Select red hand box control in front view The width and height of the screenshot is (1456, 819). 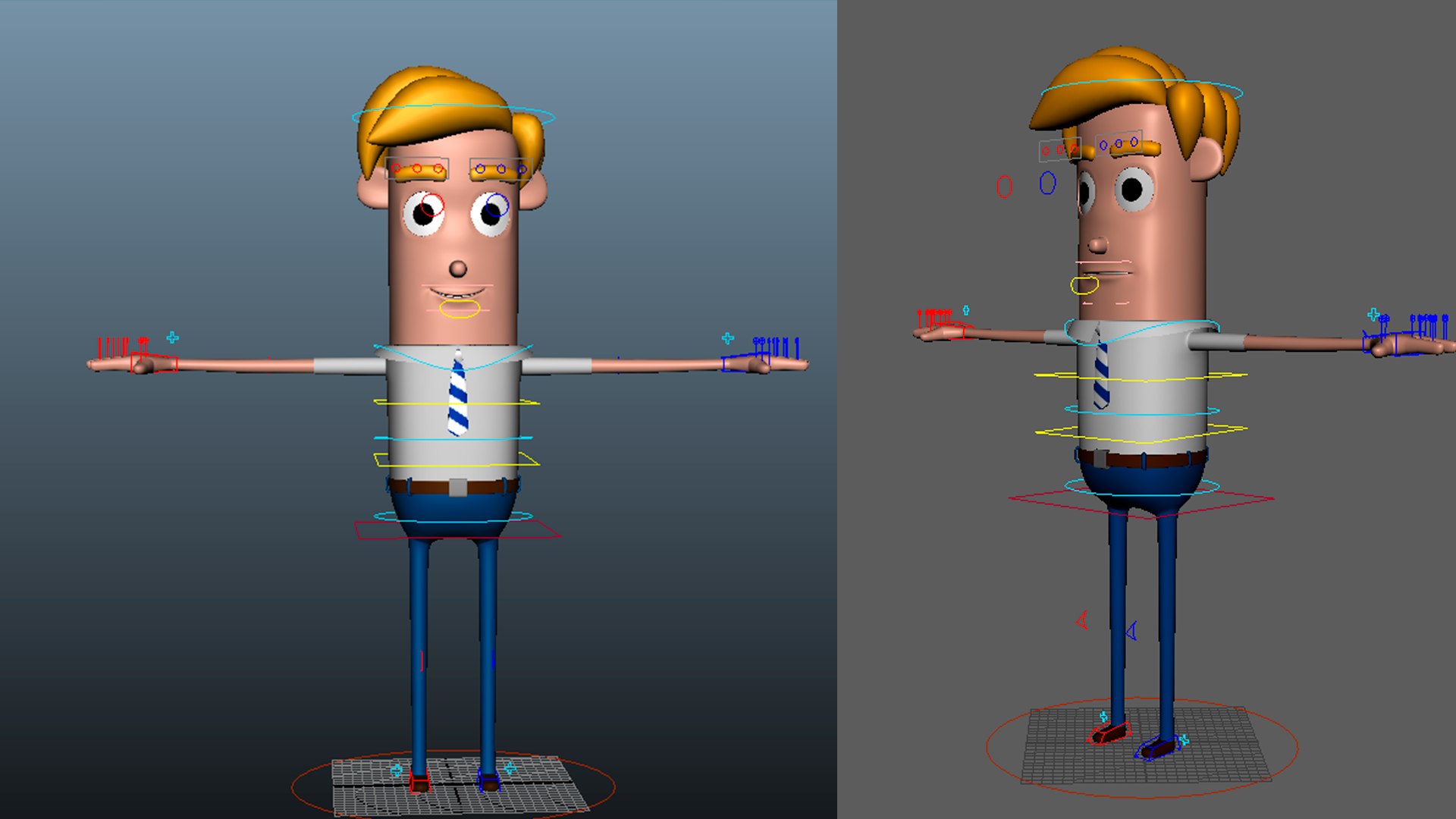click(x=154, y=363)
